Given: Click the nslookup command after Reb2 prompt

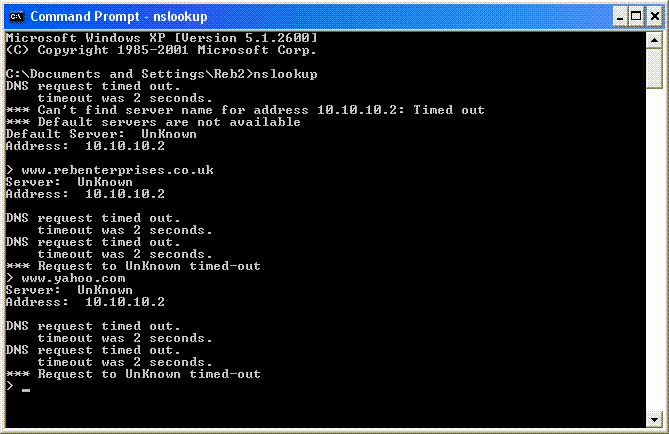Looking at the screenshot, I should point(285,74).
